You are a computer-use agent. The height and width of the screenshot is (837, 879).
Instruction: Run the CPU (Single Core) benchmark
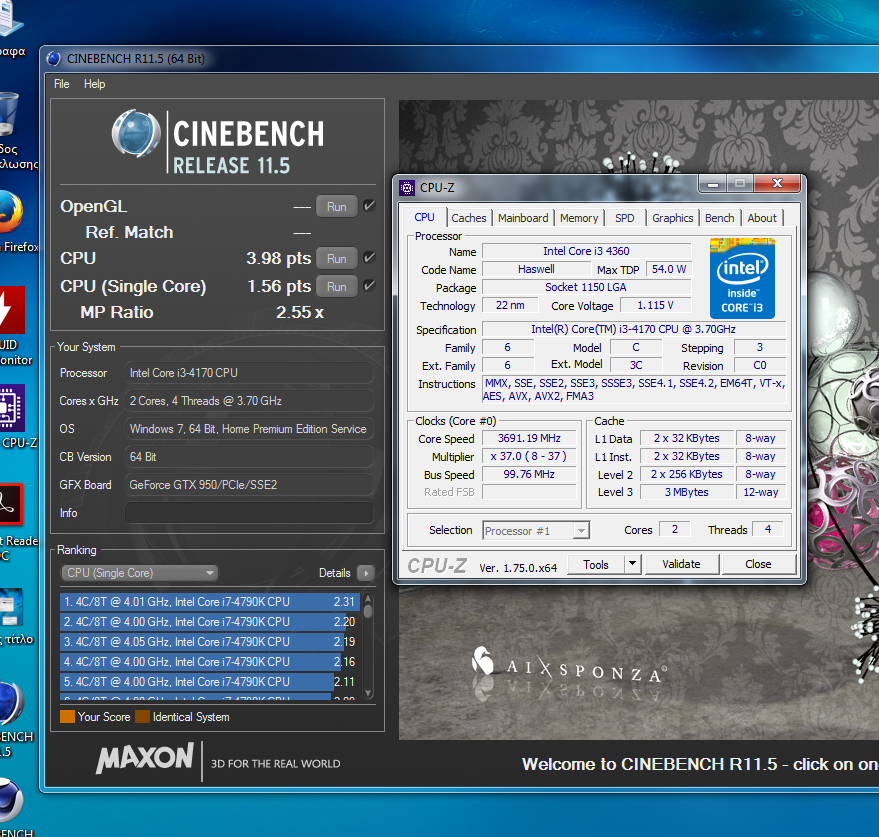click(336, 286)
